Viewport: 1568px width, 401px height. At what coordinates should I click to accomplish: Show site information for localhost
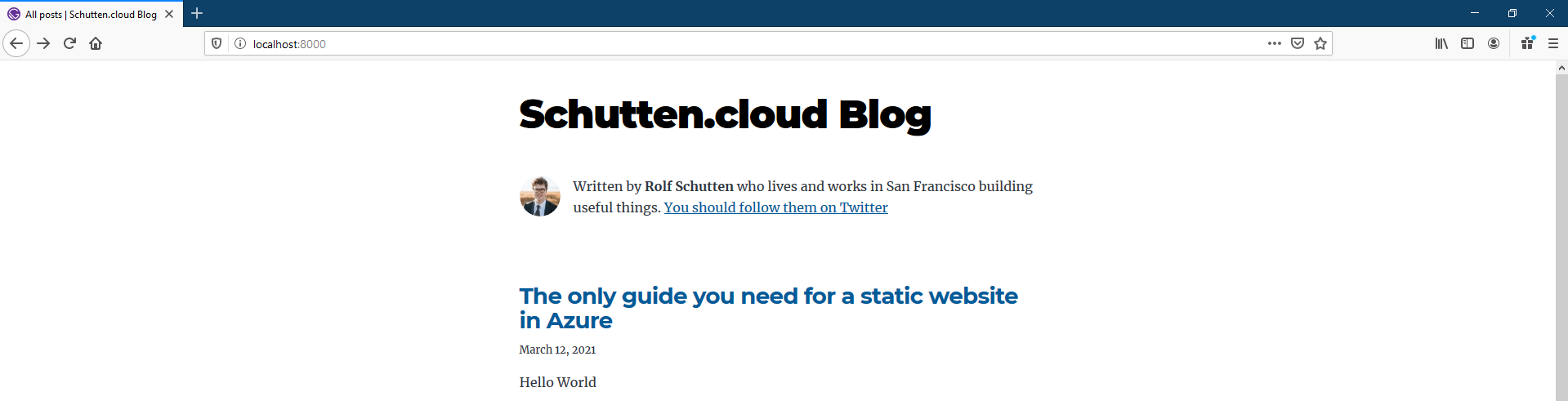(240, 43)
